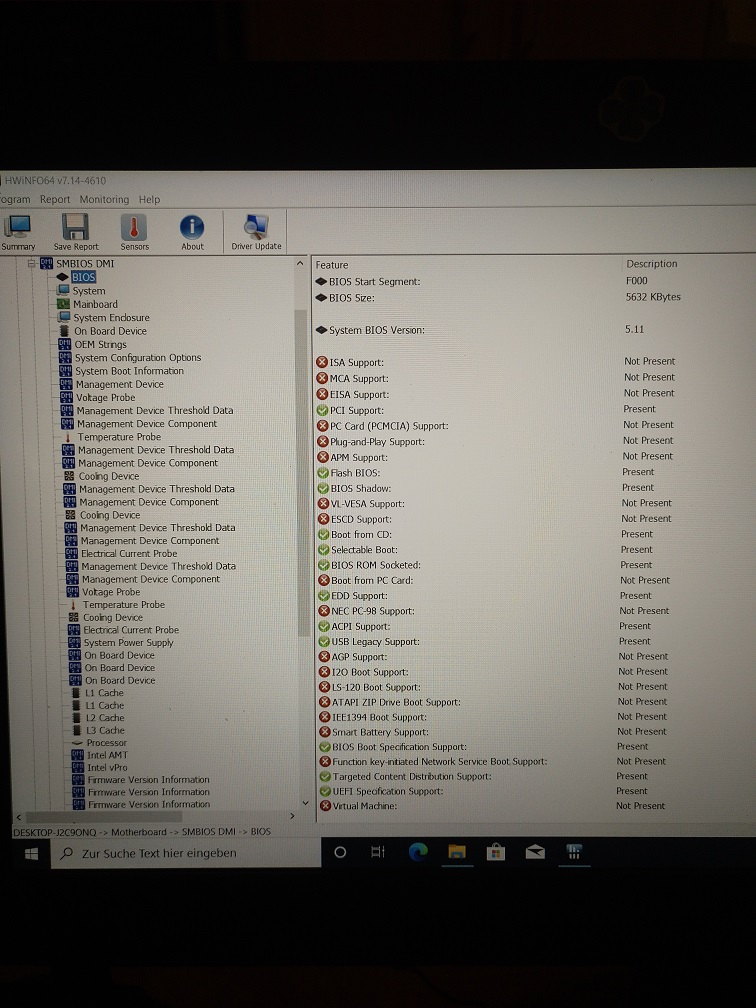Select the ACPI Support row
This screenshot has height=1008, width=756.
pos(534,626)
